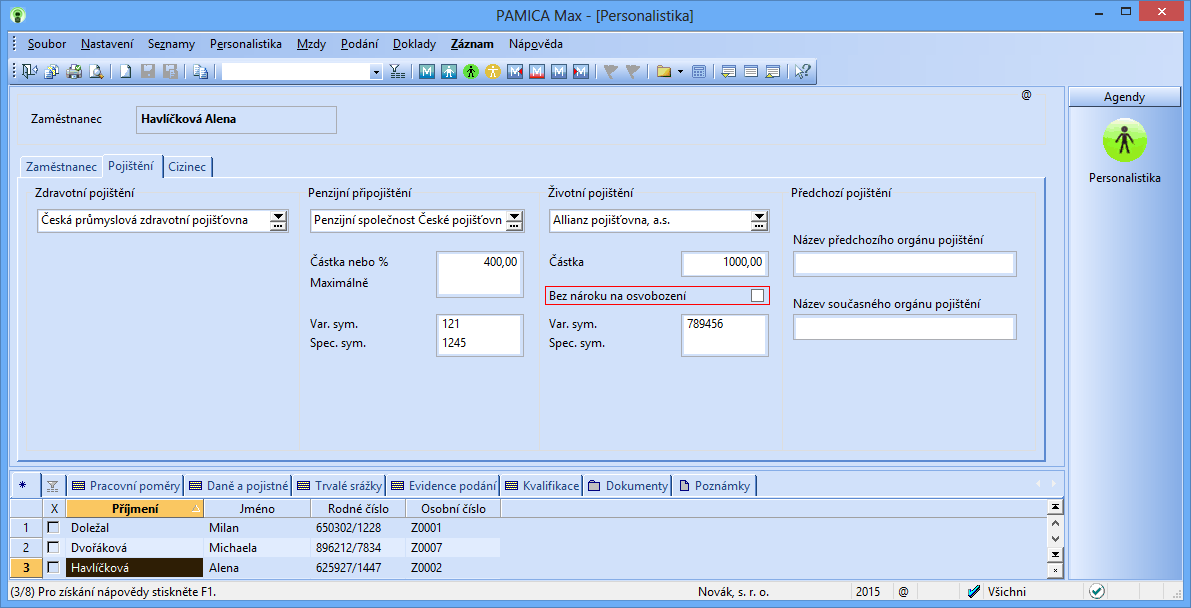Select the Michaela first name cell
Viewport: 1191px width, 608px height.
tap(257, 547)
